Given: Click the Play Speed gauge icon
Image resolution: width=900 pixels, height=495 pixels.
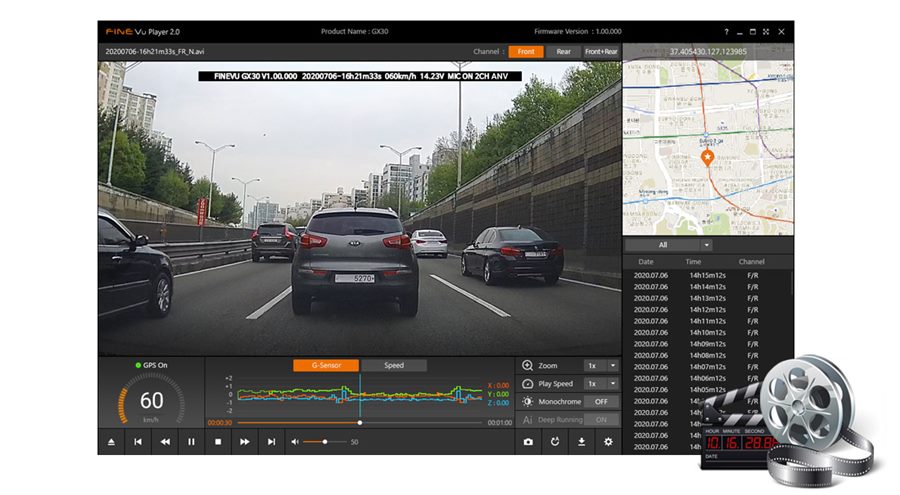Looking at the screenshot, I should [527, 384].
